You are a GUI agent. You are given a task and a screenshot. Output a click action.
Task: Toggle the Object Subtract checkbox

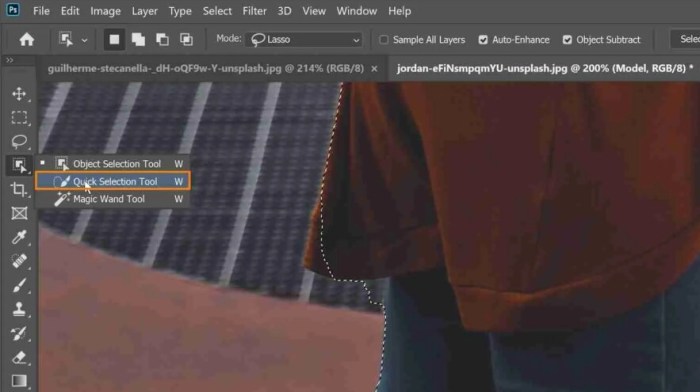click(x=567, y=40)
